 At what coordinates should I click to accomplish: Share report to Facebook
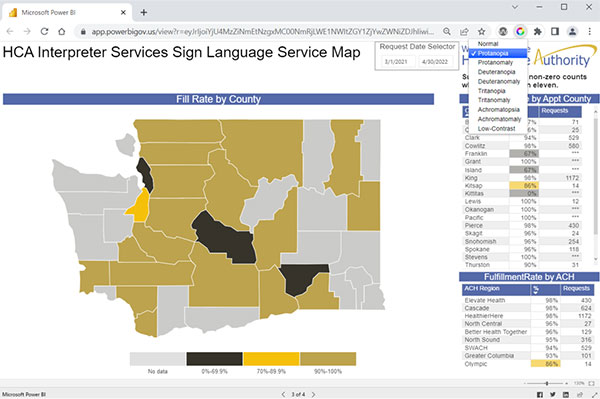540,394
